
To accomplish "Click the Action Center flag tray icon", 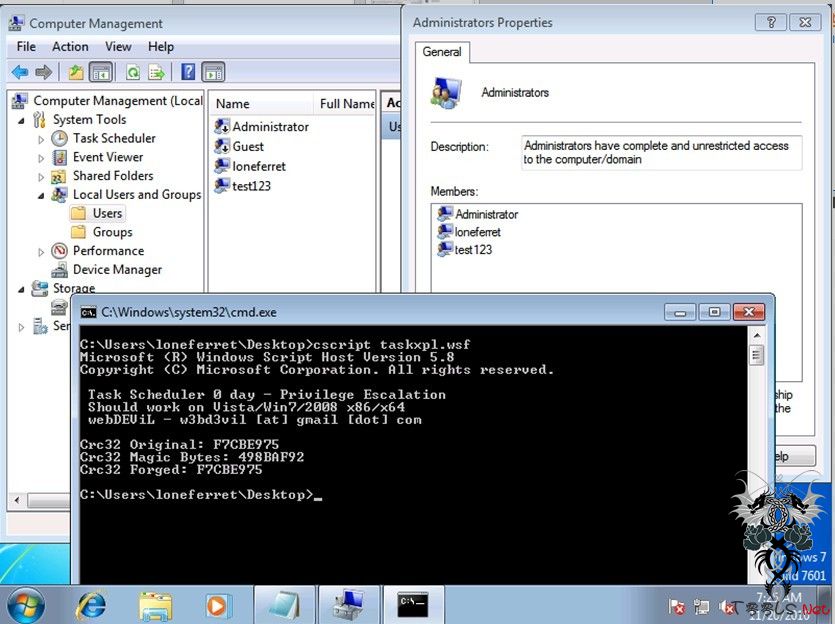I will click(x=677, y=607).
